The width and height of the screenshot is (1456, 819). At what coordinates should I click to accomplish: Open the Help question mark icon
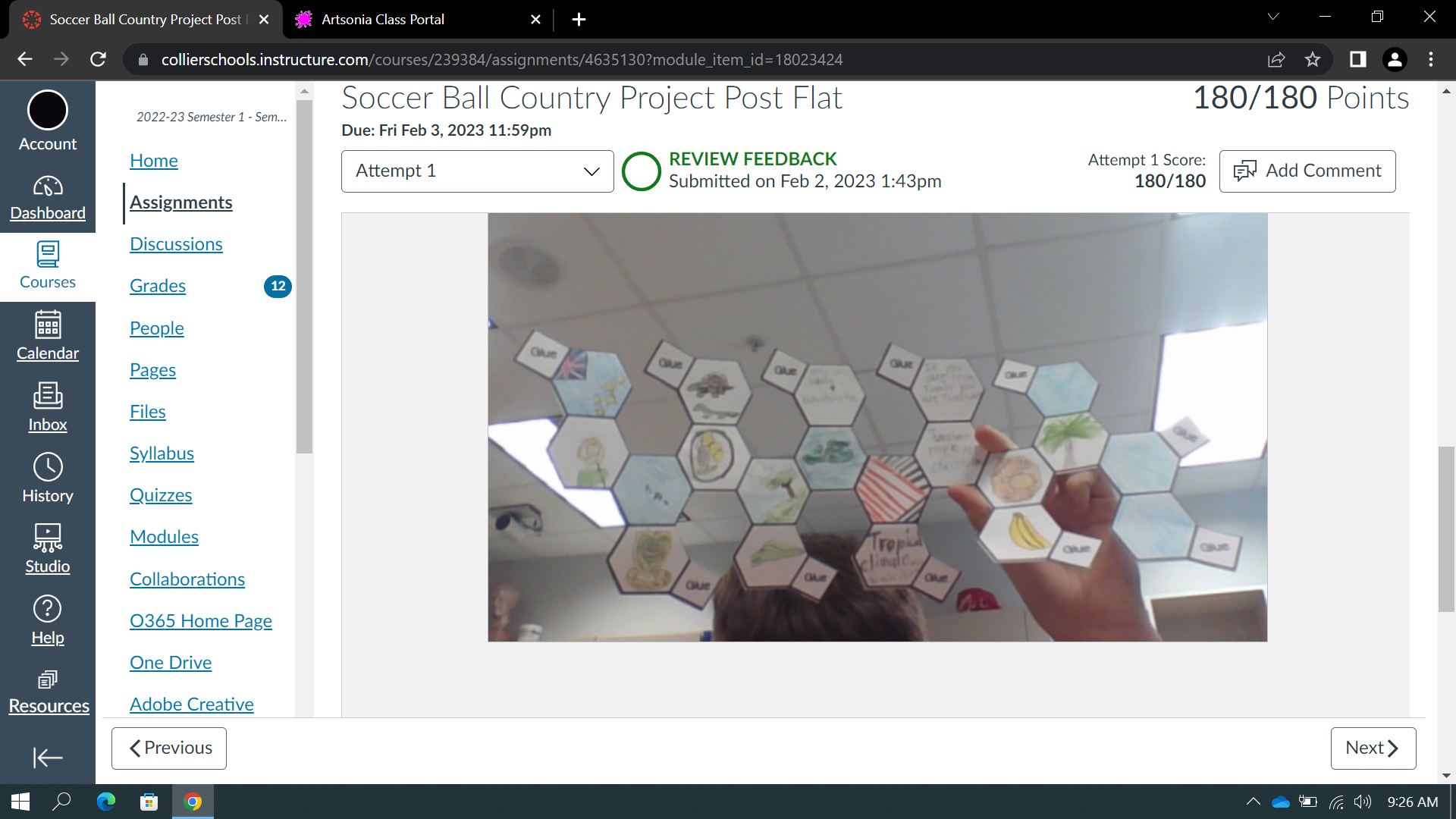tap(47, 609)
